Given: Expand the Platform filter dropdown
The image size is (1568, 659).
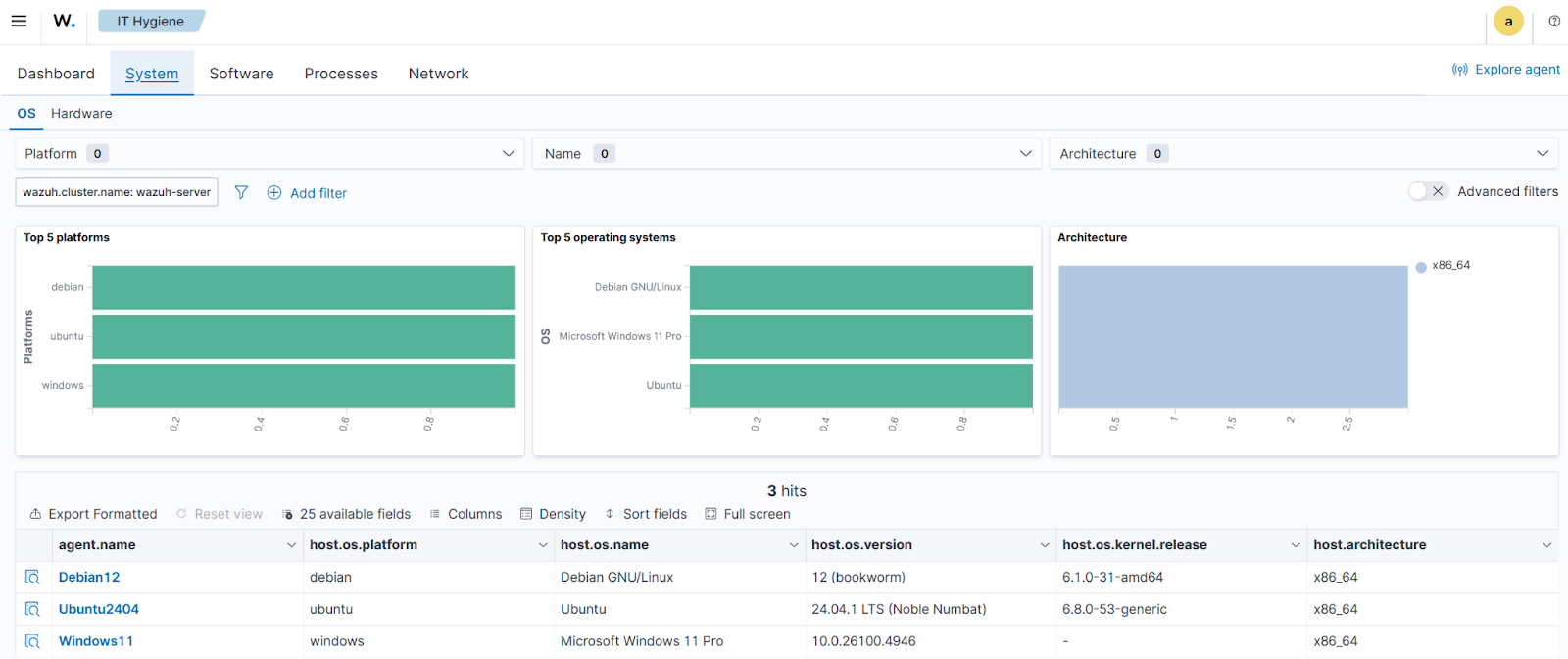Looking at the screenshot, I should click(x=508, y=154).
